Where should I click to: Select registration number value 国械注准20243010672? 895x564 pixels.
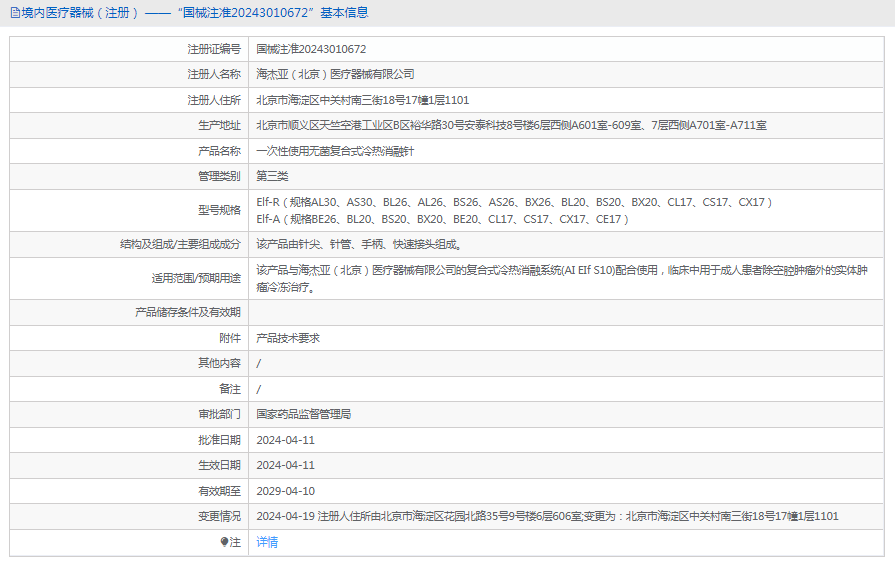click(311, 49)
